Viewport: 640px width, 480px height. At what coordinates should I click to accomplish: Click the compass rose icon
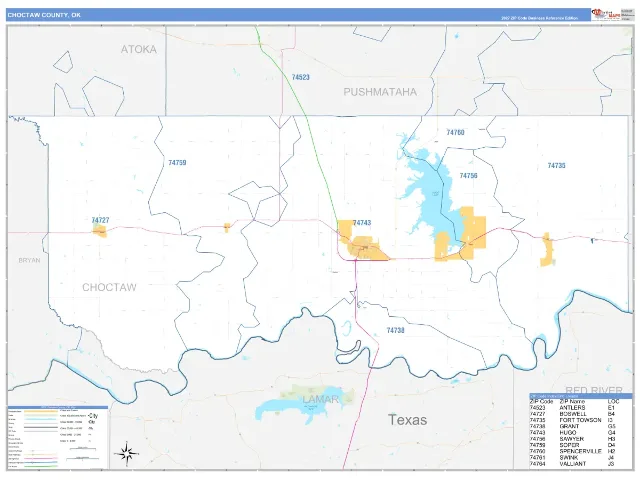click(x=126, y=453)
